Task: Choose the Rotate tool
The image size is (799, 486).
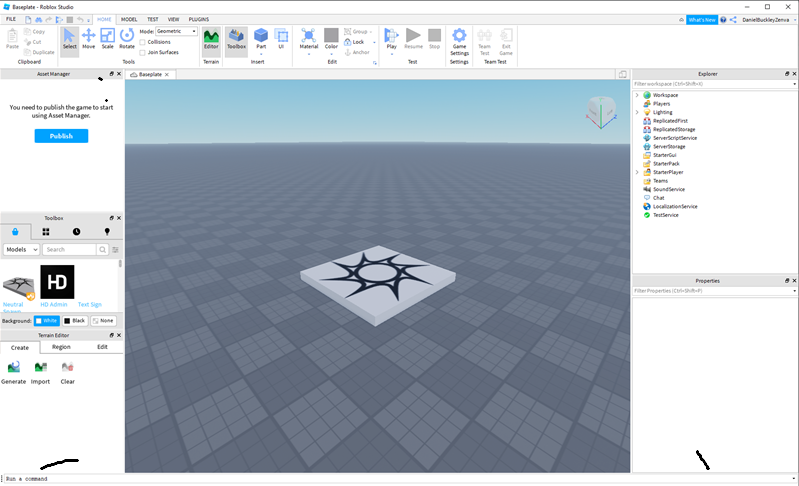Action: tap(127, 39)
